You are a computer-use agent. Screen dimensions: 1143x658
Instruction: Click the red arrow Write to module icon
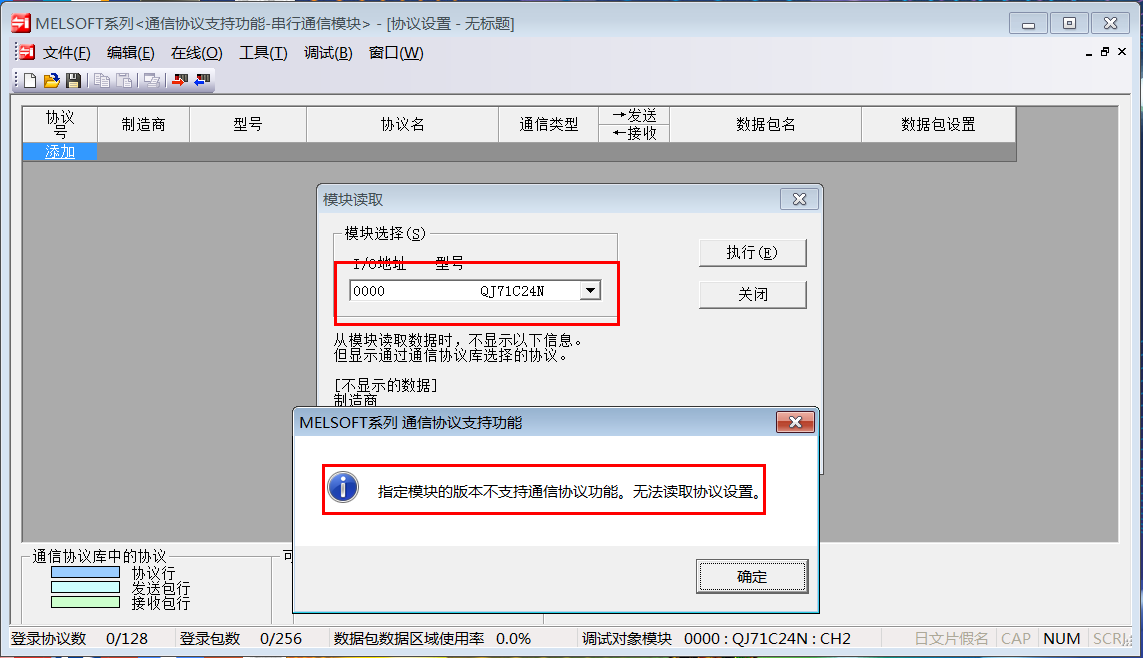click(179, 80)
